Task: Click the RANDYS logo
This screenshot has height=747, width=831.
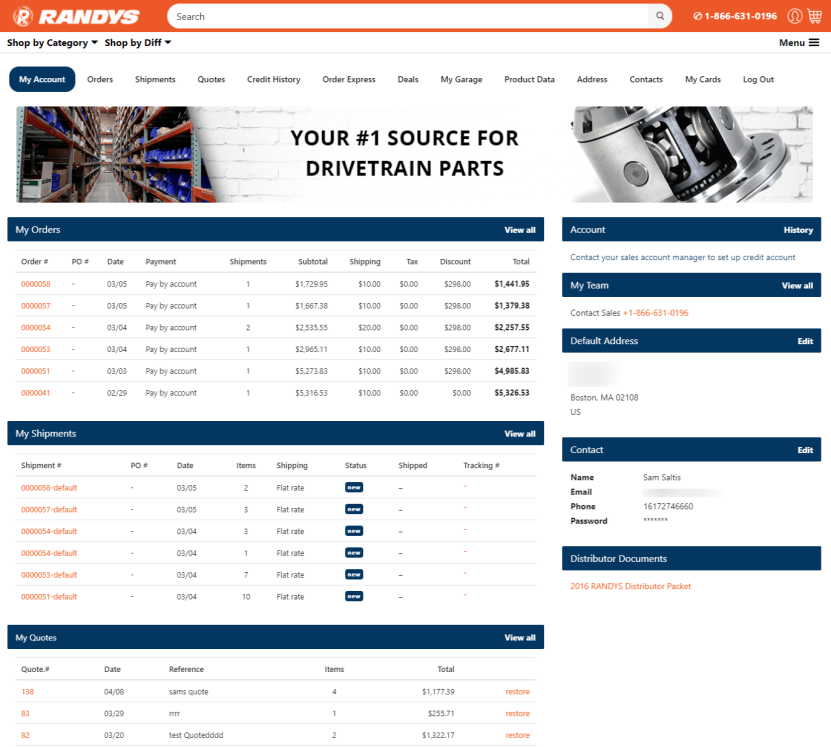Action: pos(76,16)
